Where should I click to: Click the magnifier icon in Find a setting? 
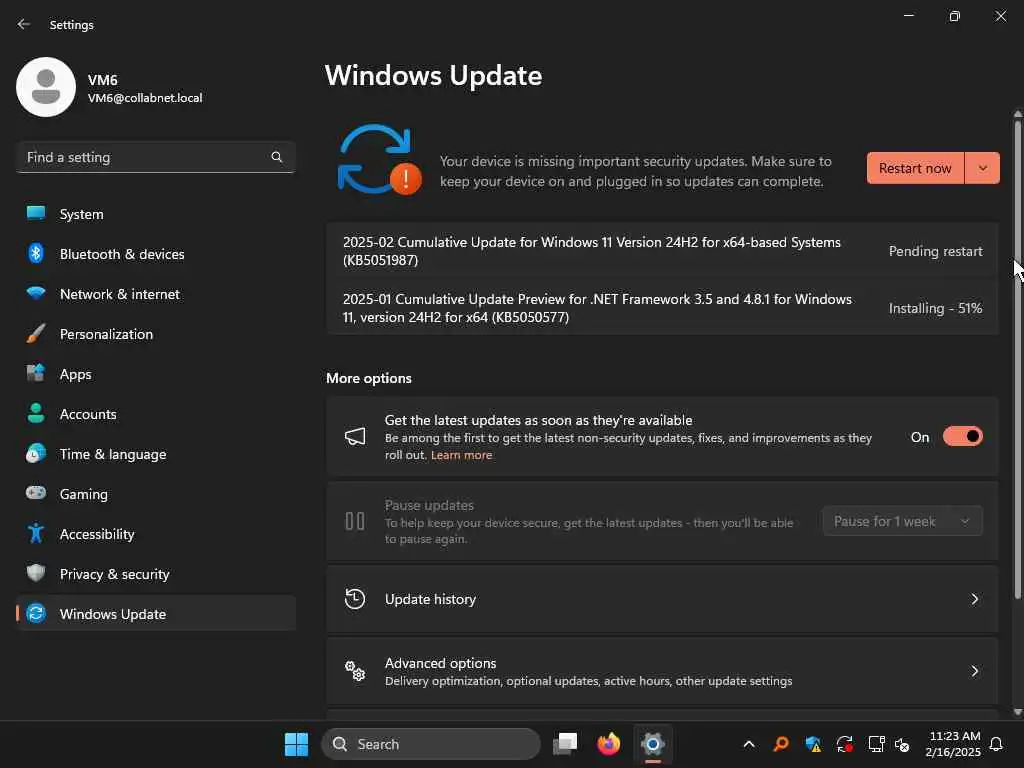[277, 157]
